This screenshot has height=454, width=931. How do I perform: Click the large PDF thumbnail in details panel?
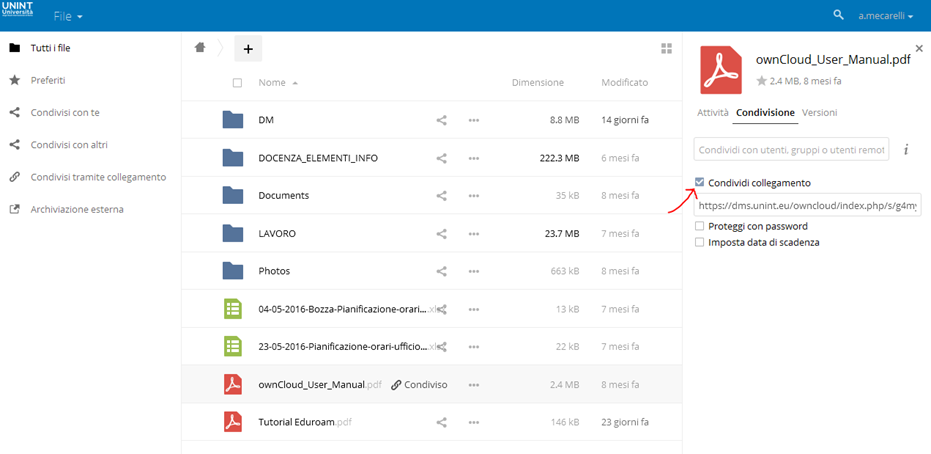point(721,69)
